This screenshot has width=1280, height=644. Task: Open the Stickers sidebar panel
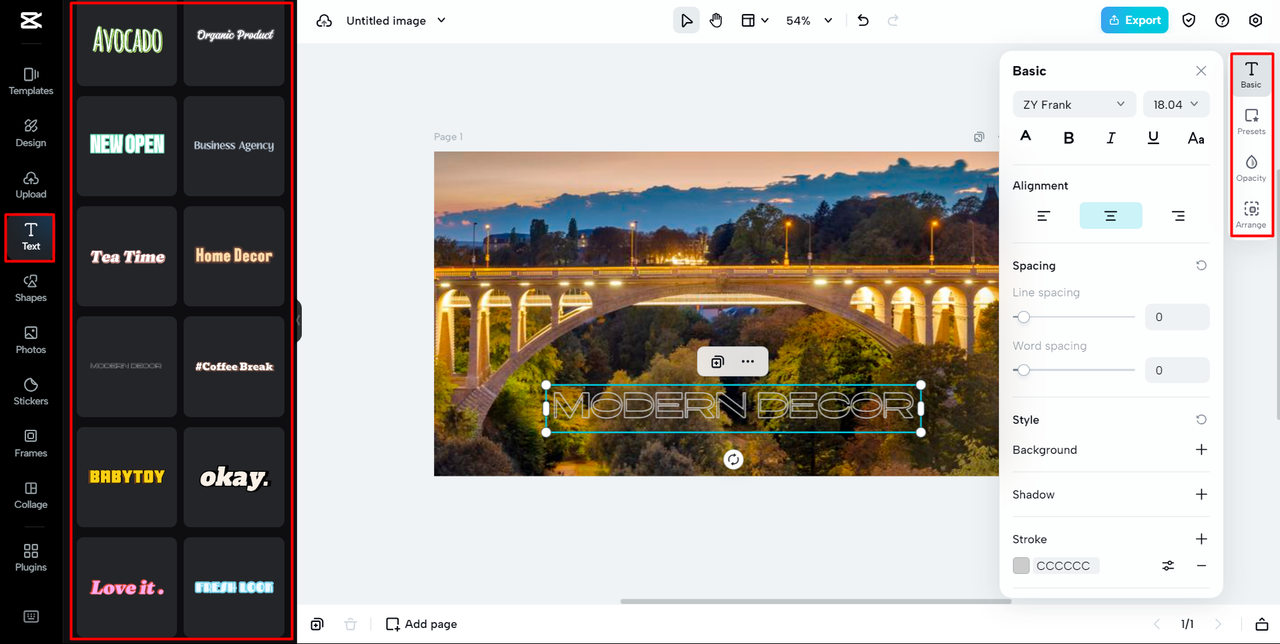30,392
